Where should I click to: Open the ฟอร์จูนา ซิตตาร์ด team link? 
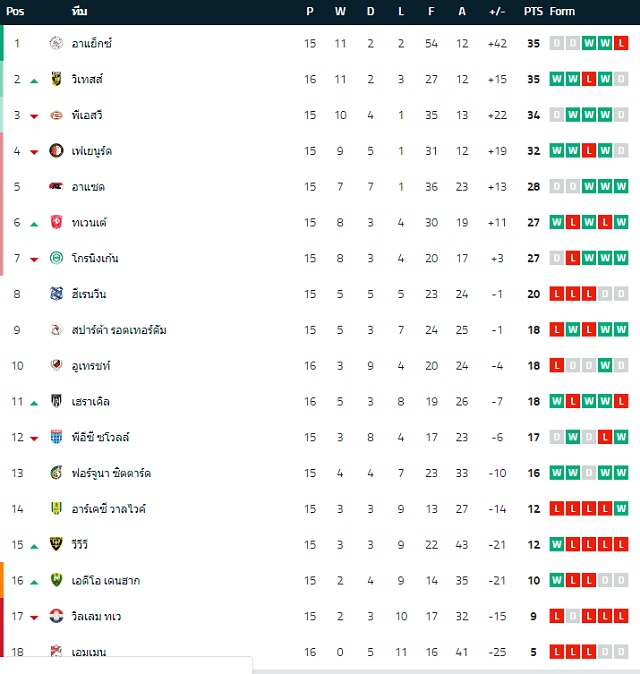click(x=111, y=473)
